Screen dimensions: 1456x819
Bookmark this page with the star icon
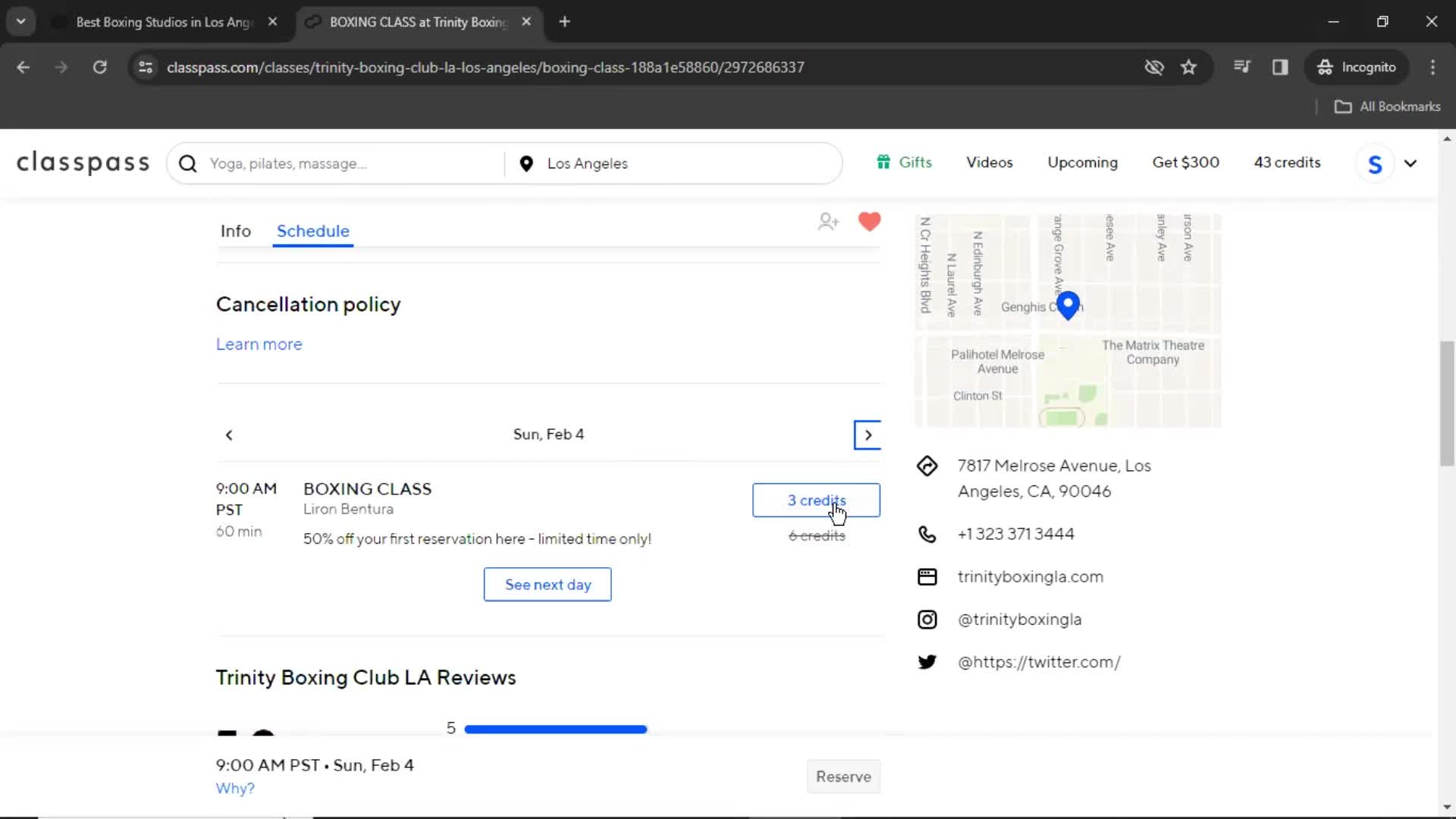1188,67
